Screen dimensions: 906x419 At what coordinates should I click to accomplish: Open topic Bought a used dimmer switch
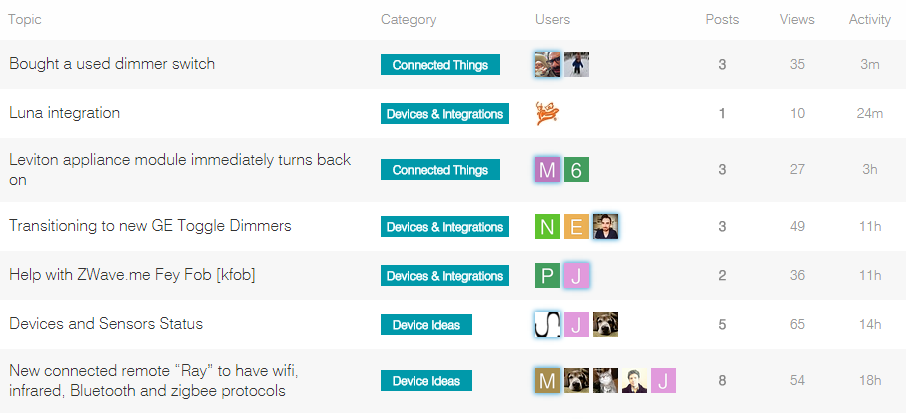coord(112,64)
